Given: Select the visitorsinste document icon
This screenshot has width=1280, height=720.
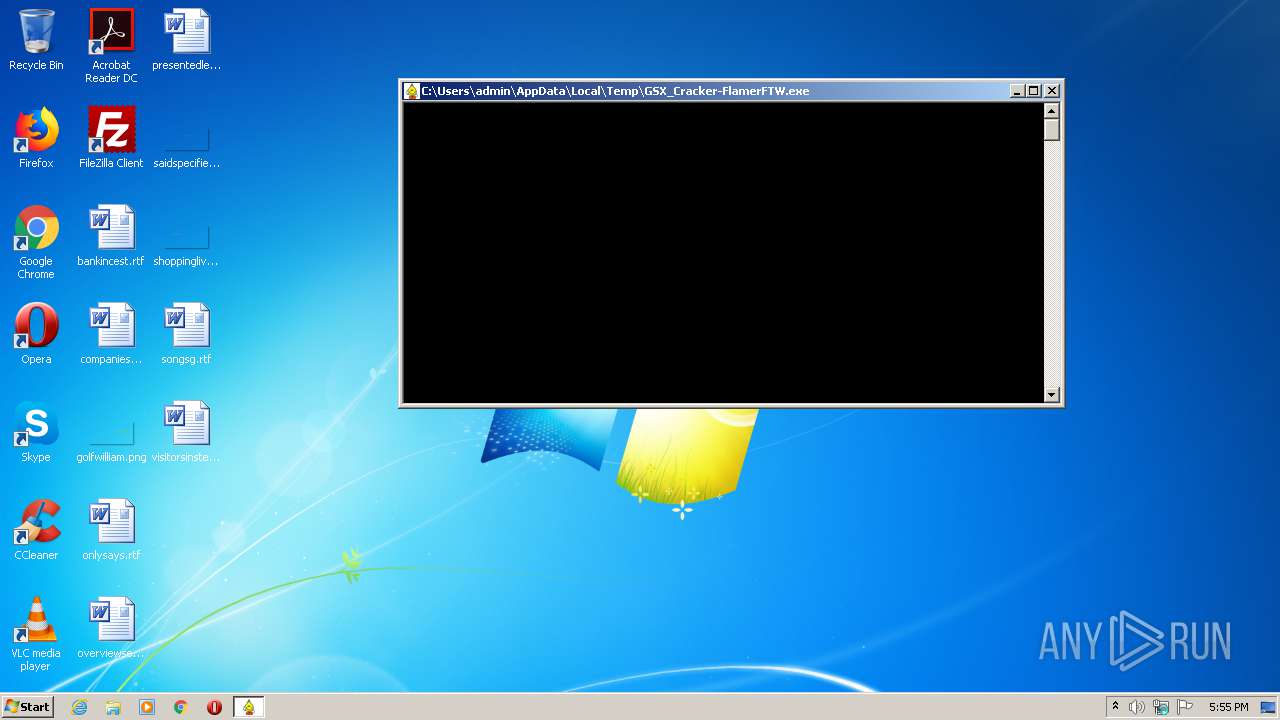Looking at the screenshot, I should point(186,432).
